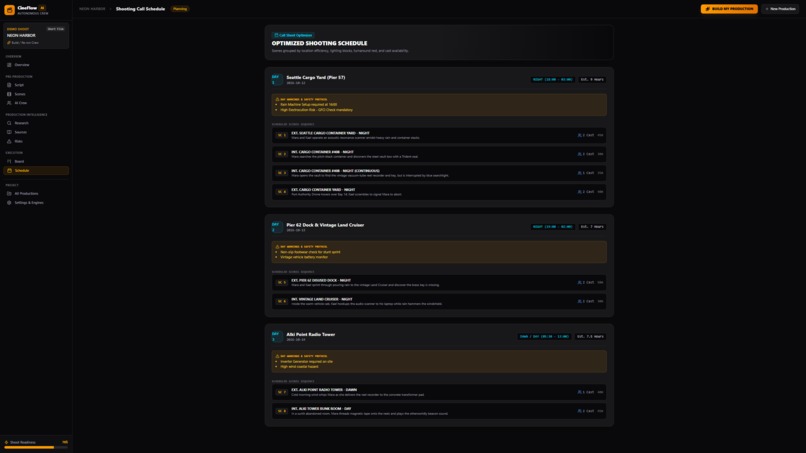Click Day 1 badge for Seattle Cargo Yard
This screenshot has width=806, height=453.
tap(277, 80)
